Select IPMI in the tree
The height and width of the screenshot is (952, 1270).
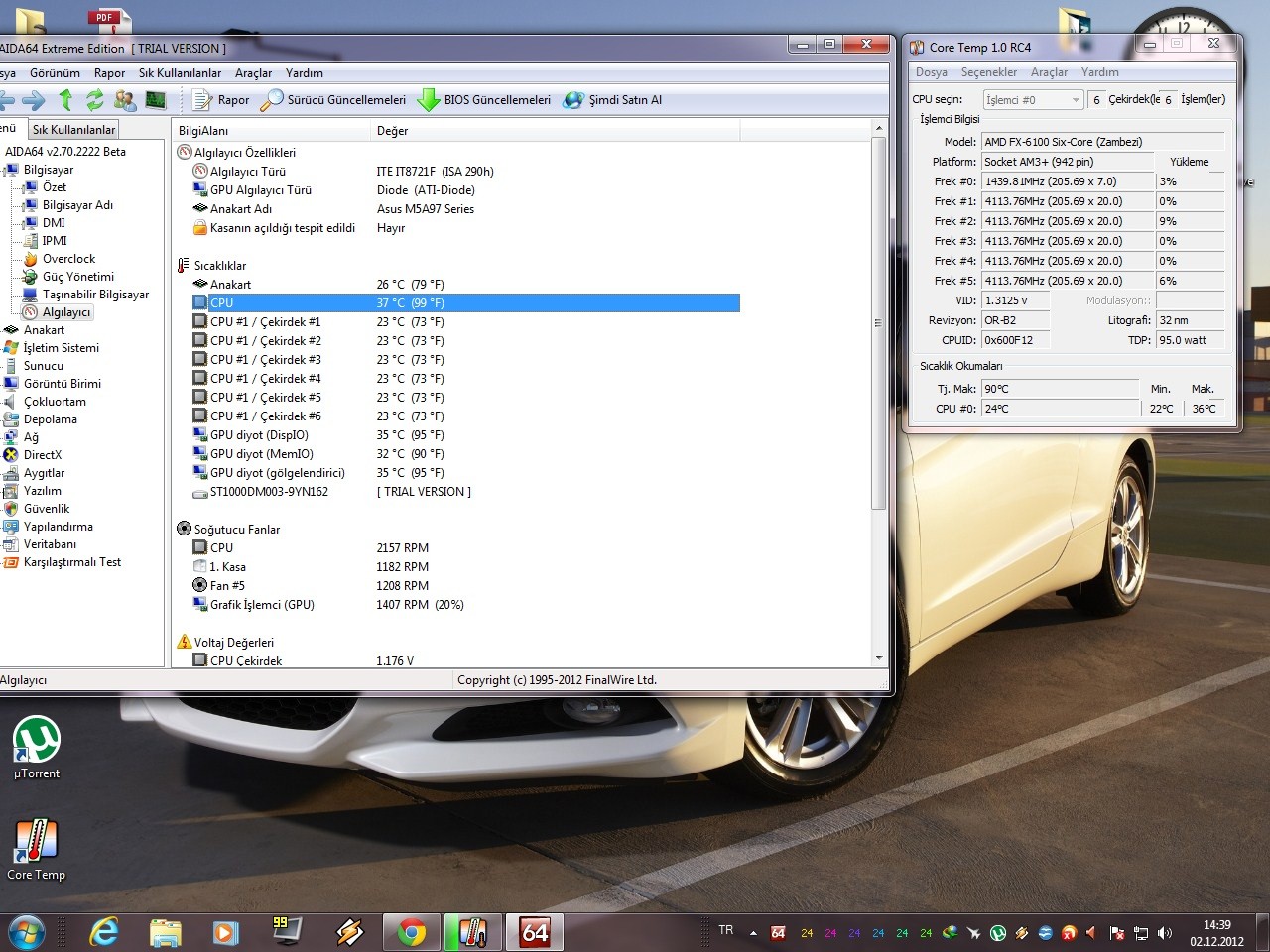[x=55, y=241]
